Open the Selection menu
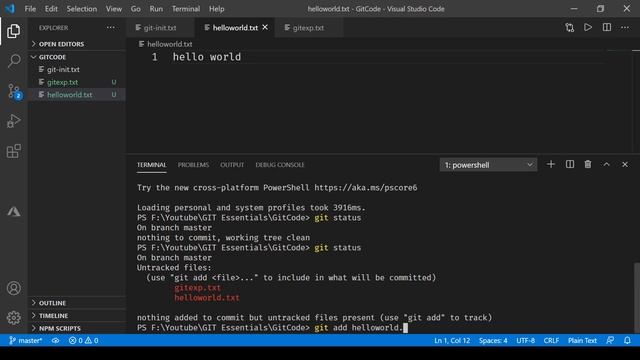 pyautogui.click(x=82, y=9)
